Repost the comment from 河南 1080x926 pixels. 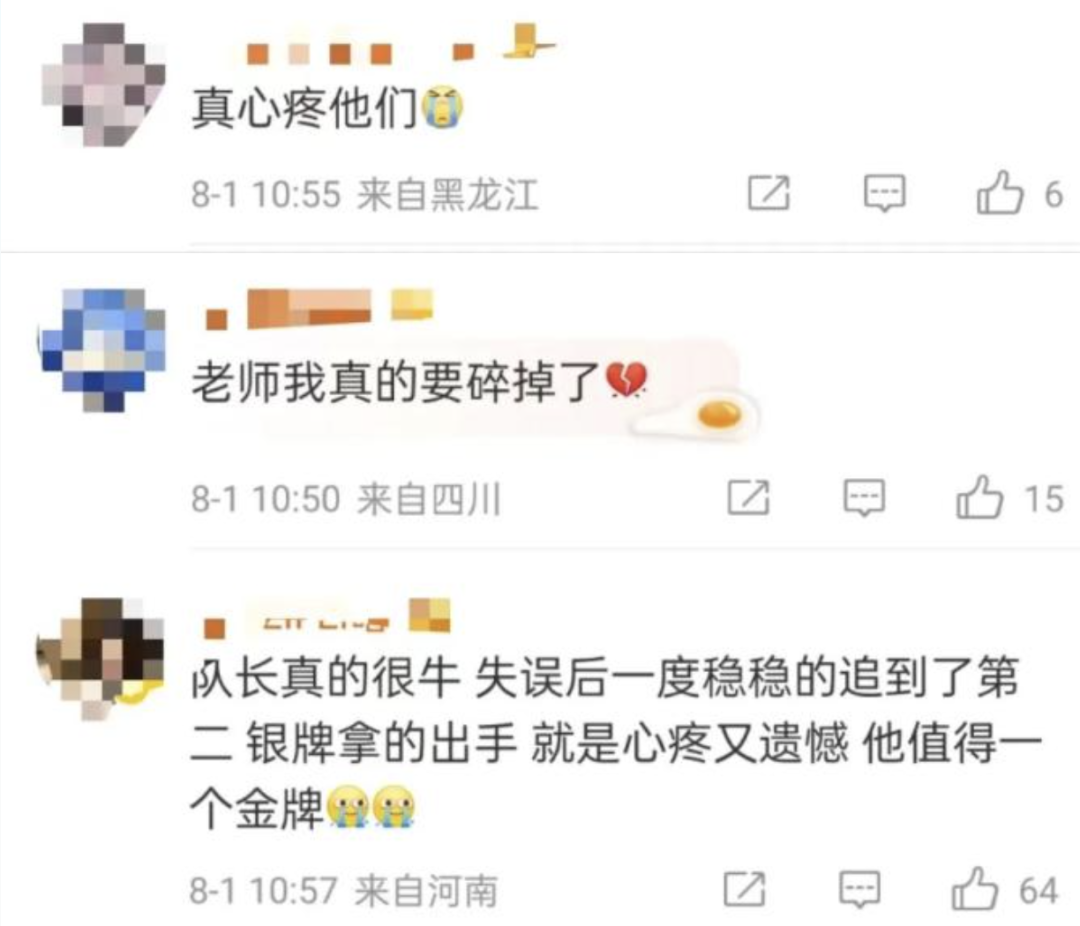[745, 889]
